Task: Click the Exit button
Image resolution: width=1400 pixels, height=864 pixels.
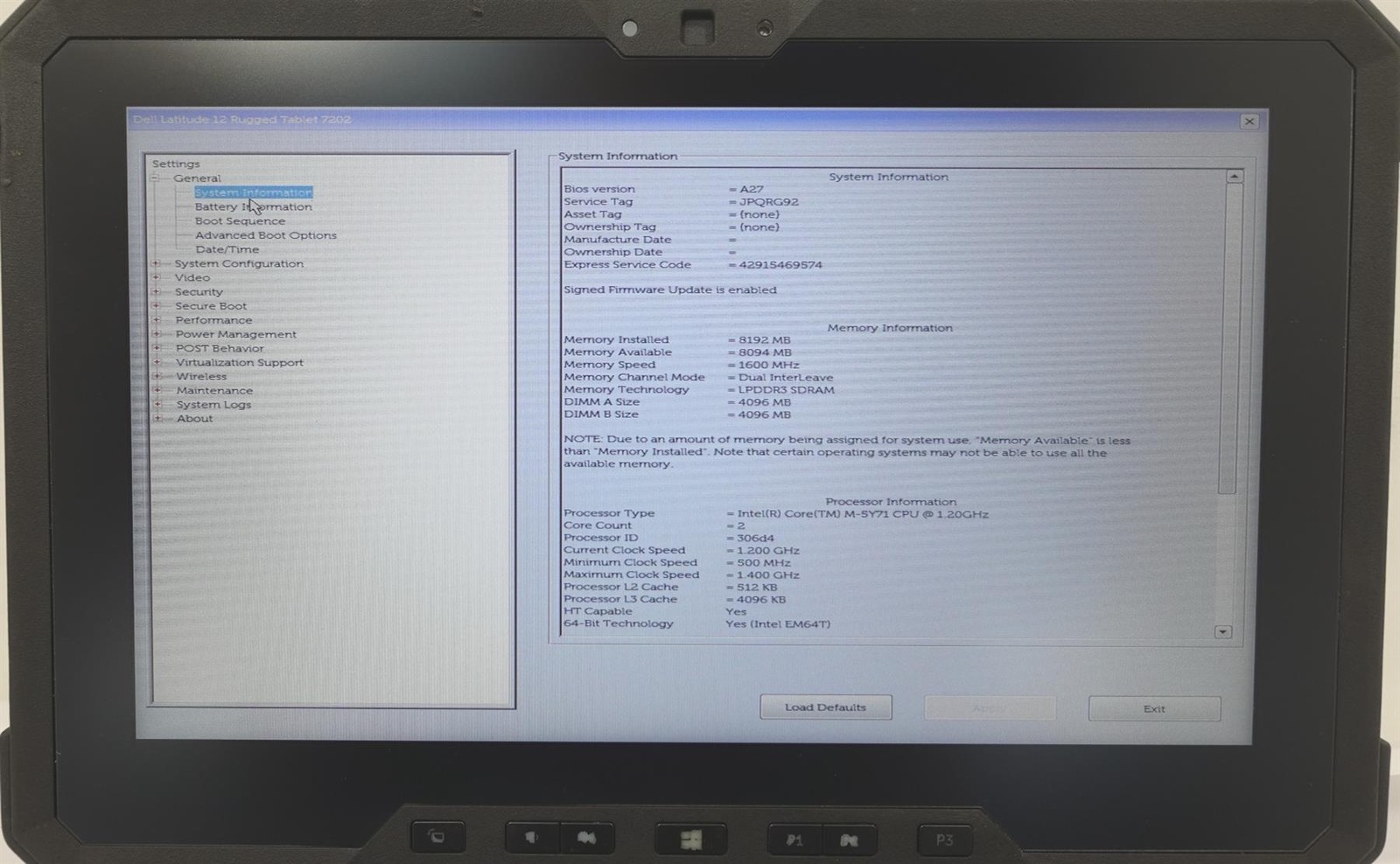Action: 1154,708
